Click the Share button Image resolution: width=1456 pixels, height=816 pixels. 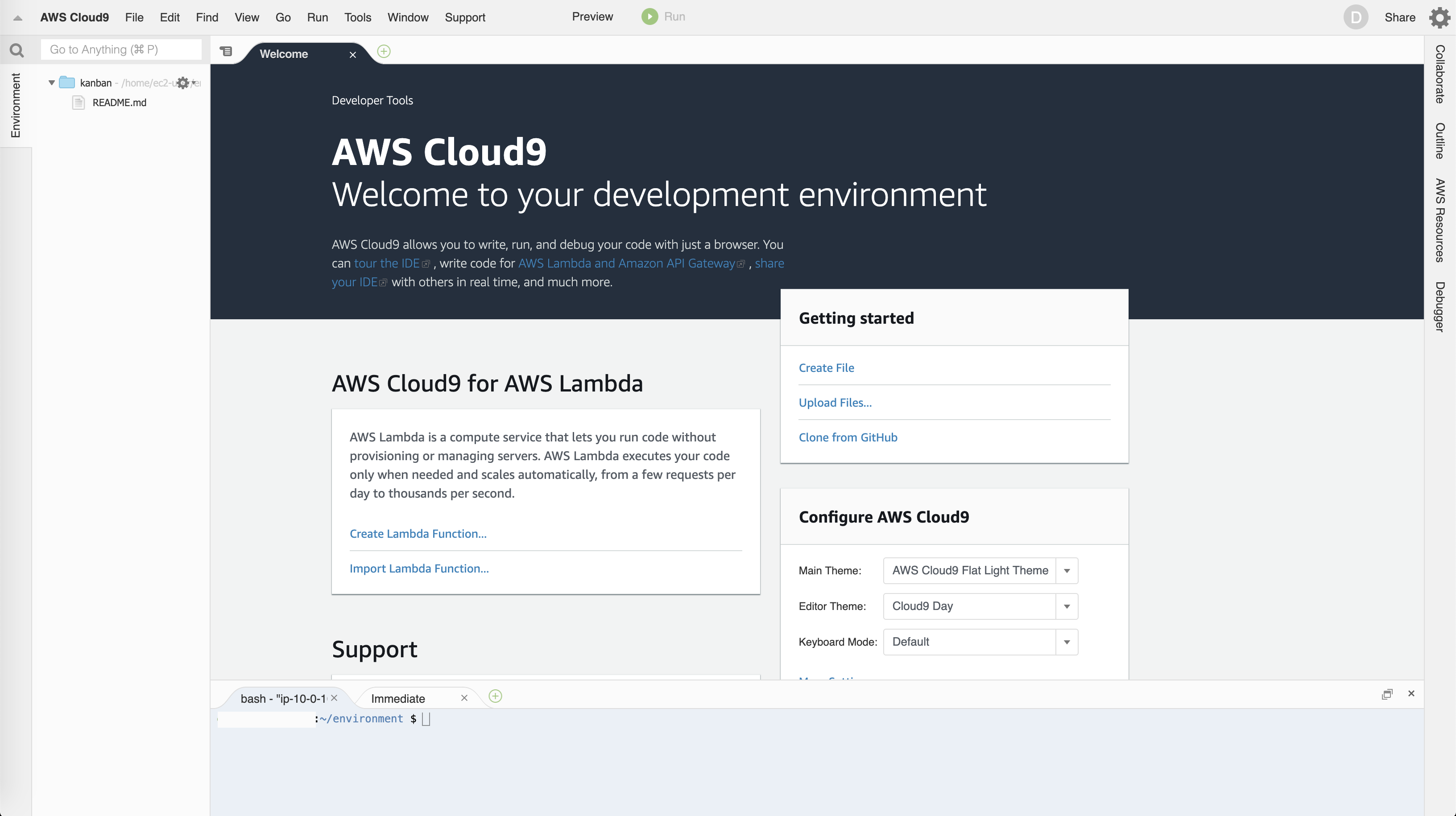tap(1400, 17)
